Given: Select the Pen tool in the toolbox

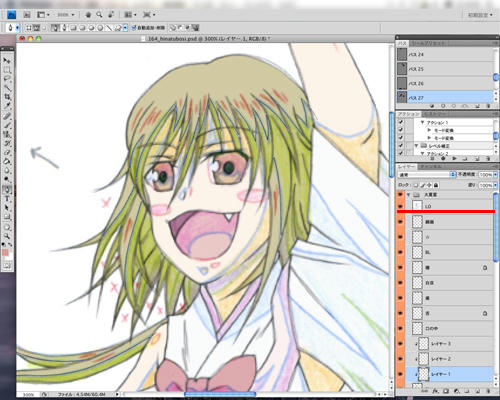Looking at the screenshot, I should point(7,190).
